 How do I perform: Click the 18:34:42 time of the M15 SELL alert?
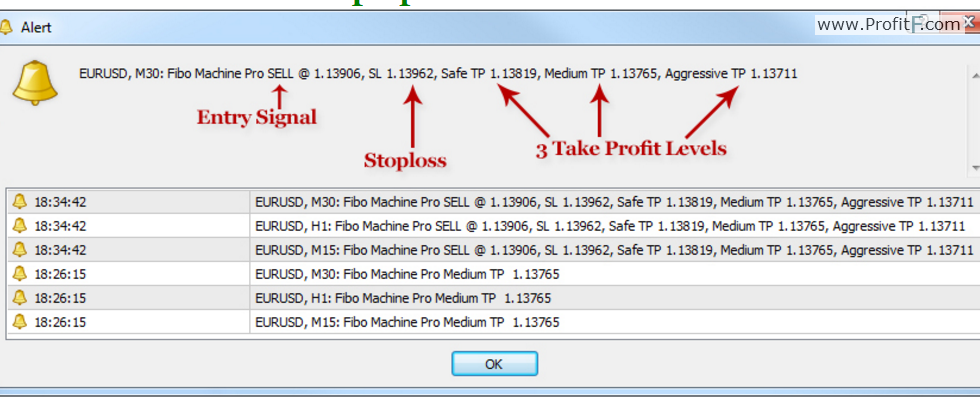(60, 250)
